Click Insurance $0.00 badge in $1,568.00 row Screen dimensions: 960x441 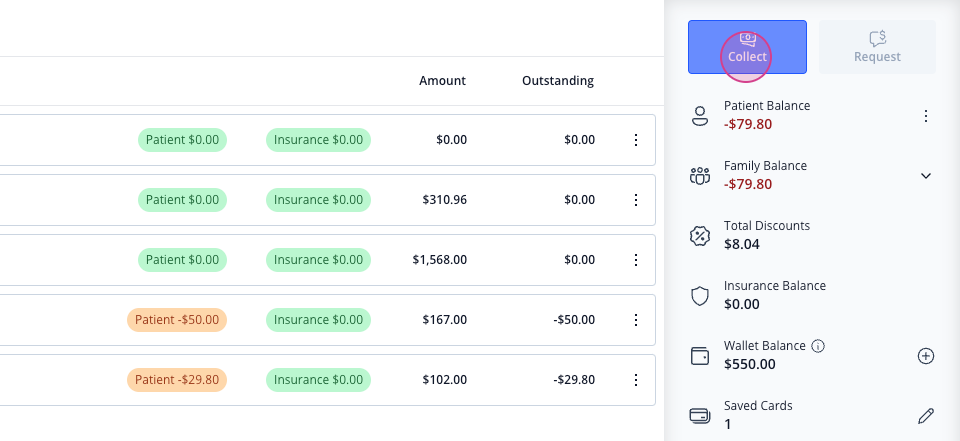(318, 260)
